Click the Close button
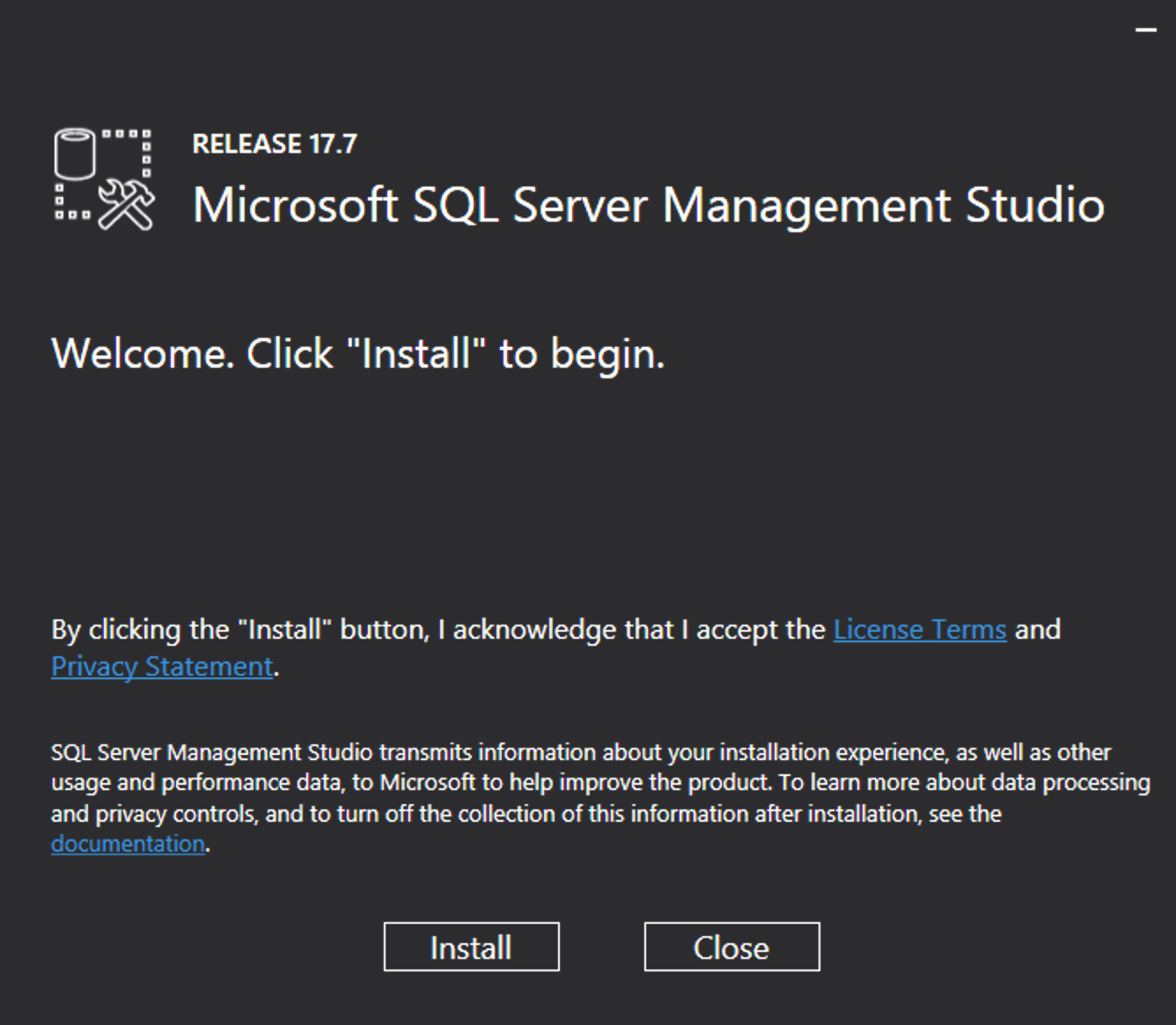Screen dimensions: 1176x1025 click(731, 947)
